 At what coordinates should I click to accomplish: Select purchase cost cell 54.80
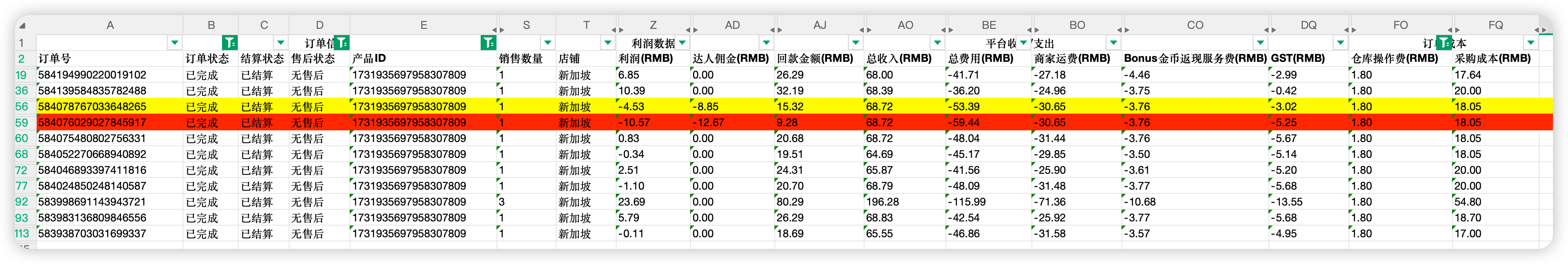pyautogui.click(x=1495, y=202)
